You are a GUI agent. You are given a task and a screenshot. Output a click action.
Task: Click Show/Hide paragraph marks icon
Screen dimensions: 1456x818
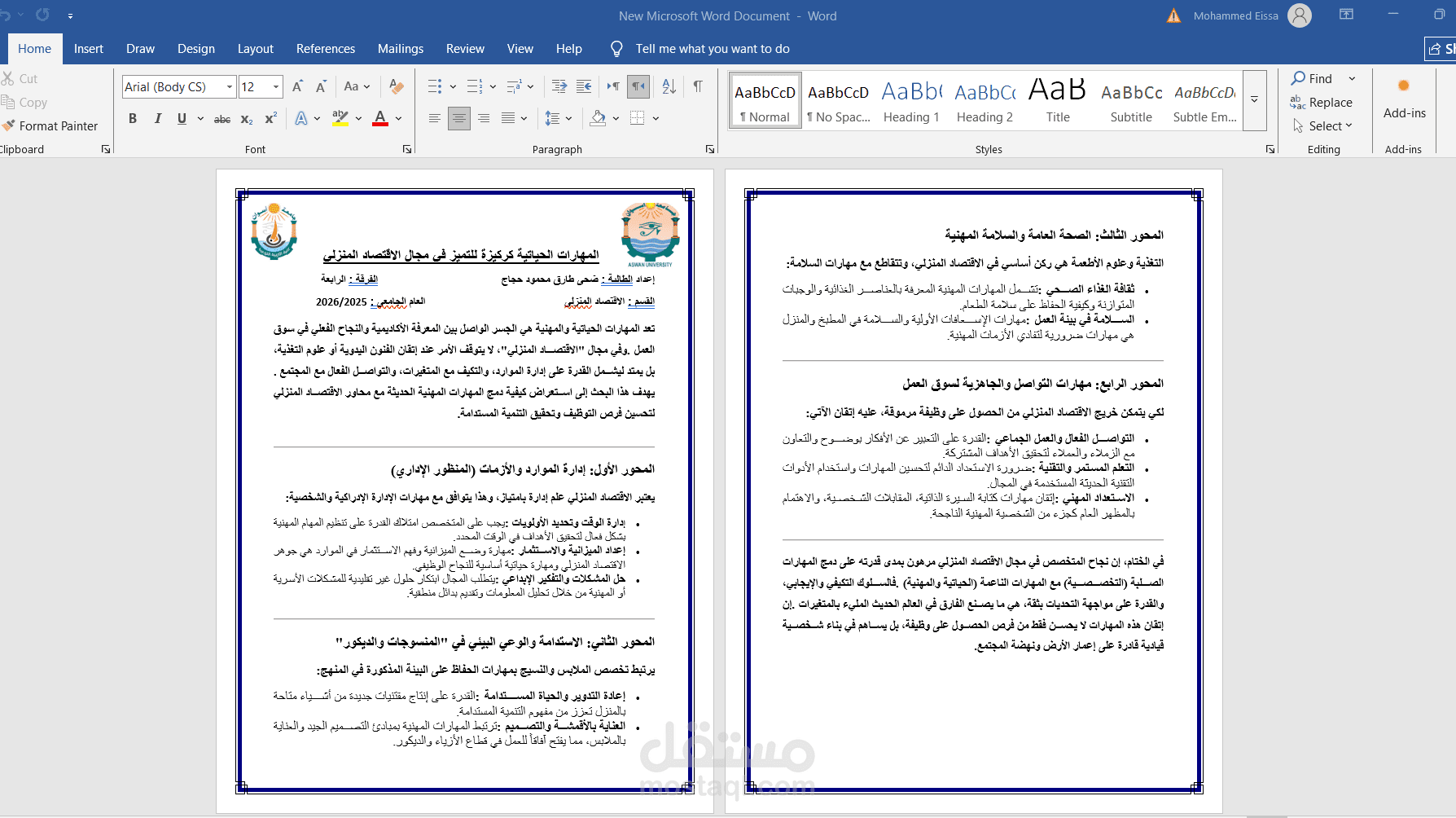click(x=698, y=86)
